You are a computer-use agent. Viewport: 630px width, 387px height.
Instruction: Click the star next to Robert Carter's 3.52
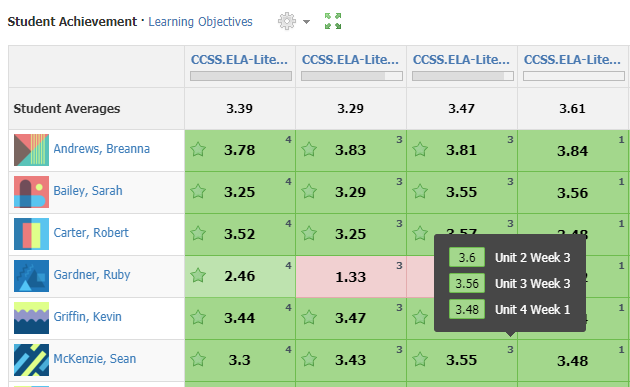pyautogui.click(x=198, y=233)
